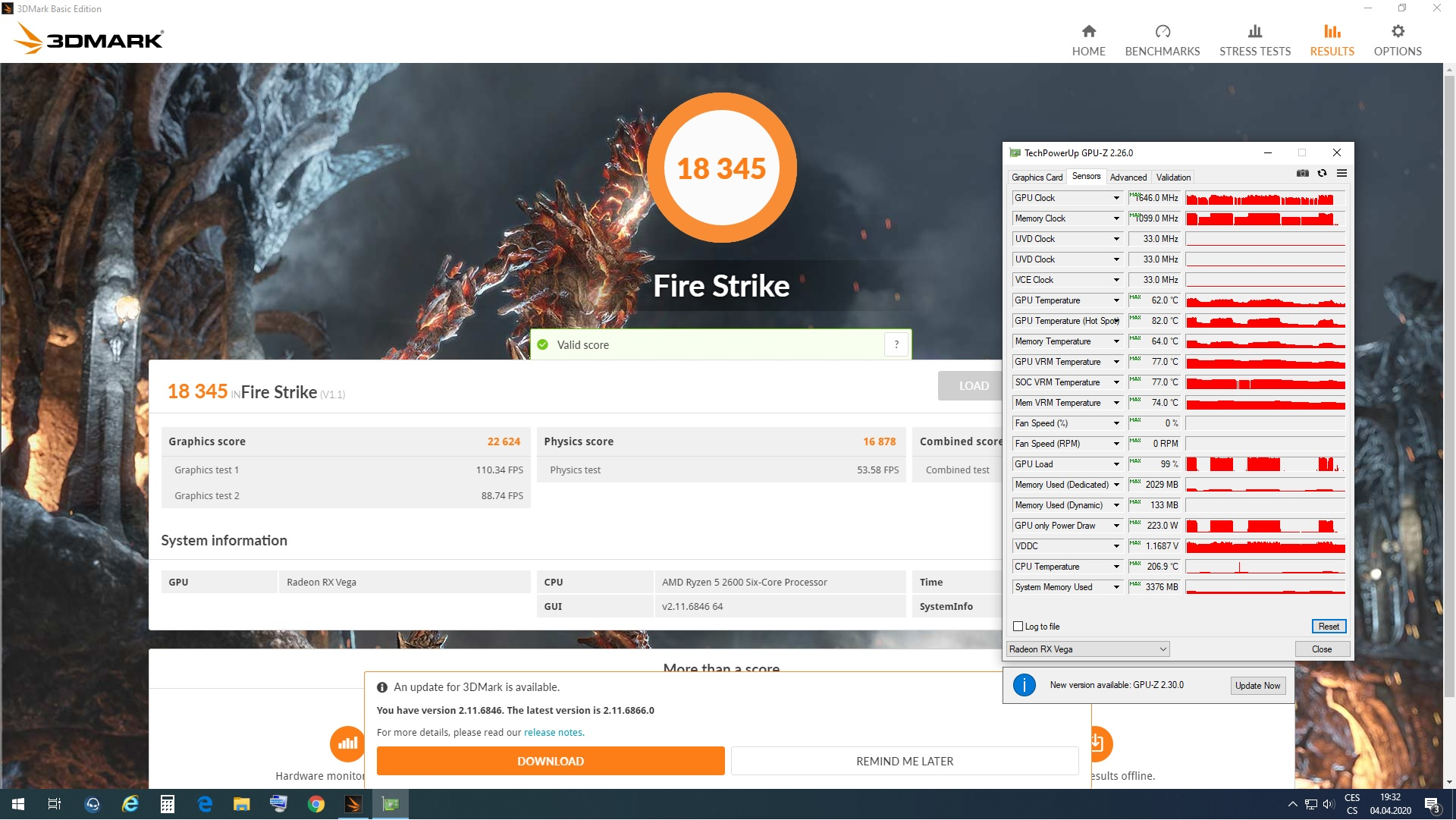Open 3DMark OPTIONS gear
Screen dimensions: 1456x820
click(x=1398, y=40)
